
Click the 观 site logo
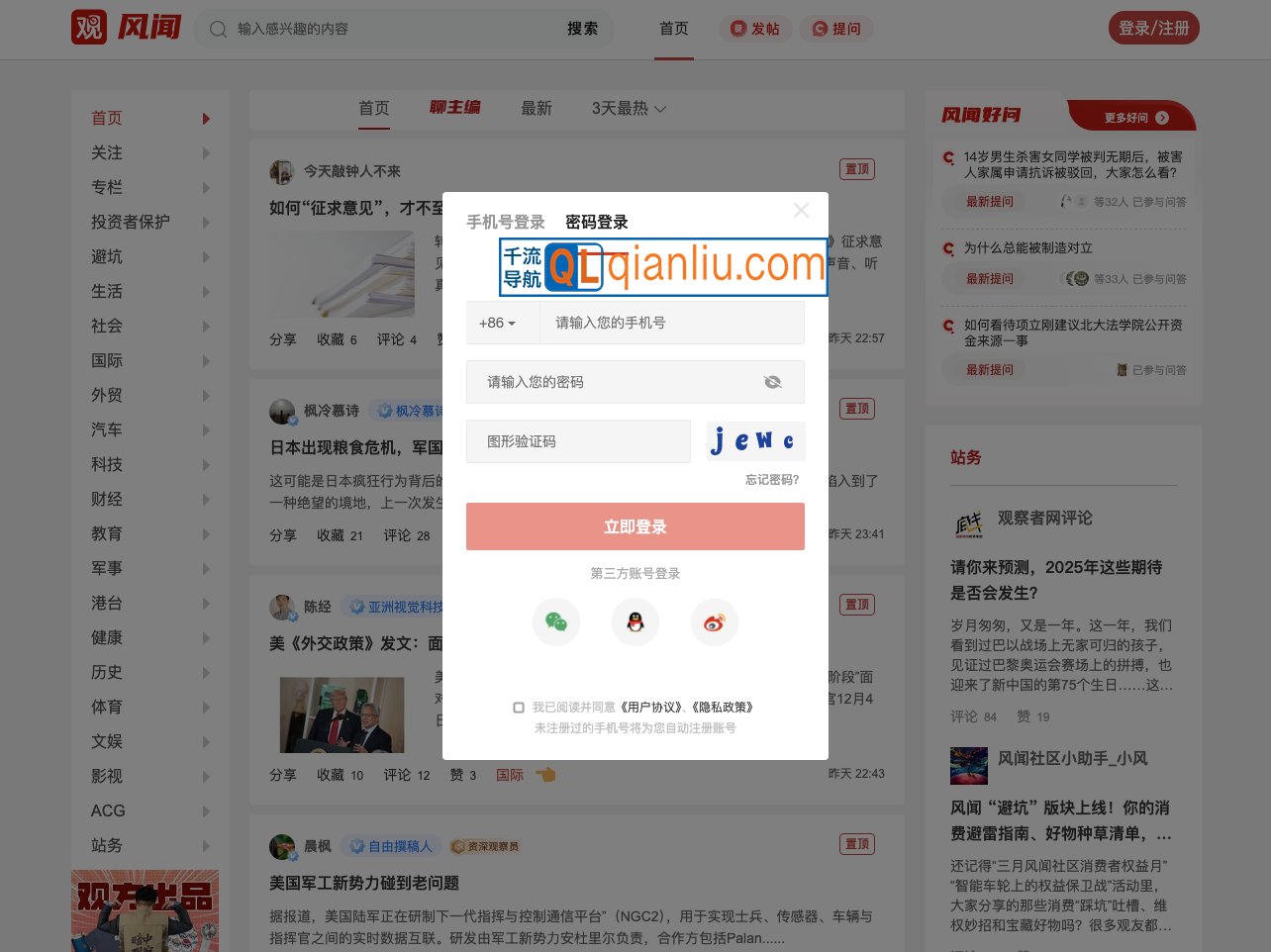[89, 27]
